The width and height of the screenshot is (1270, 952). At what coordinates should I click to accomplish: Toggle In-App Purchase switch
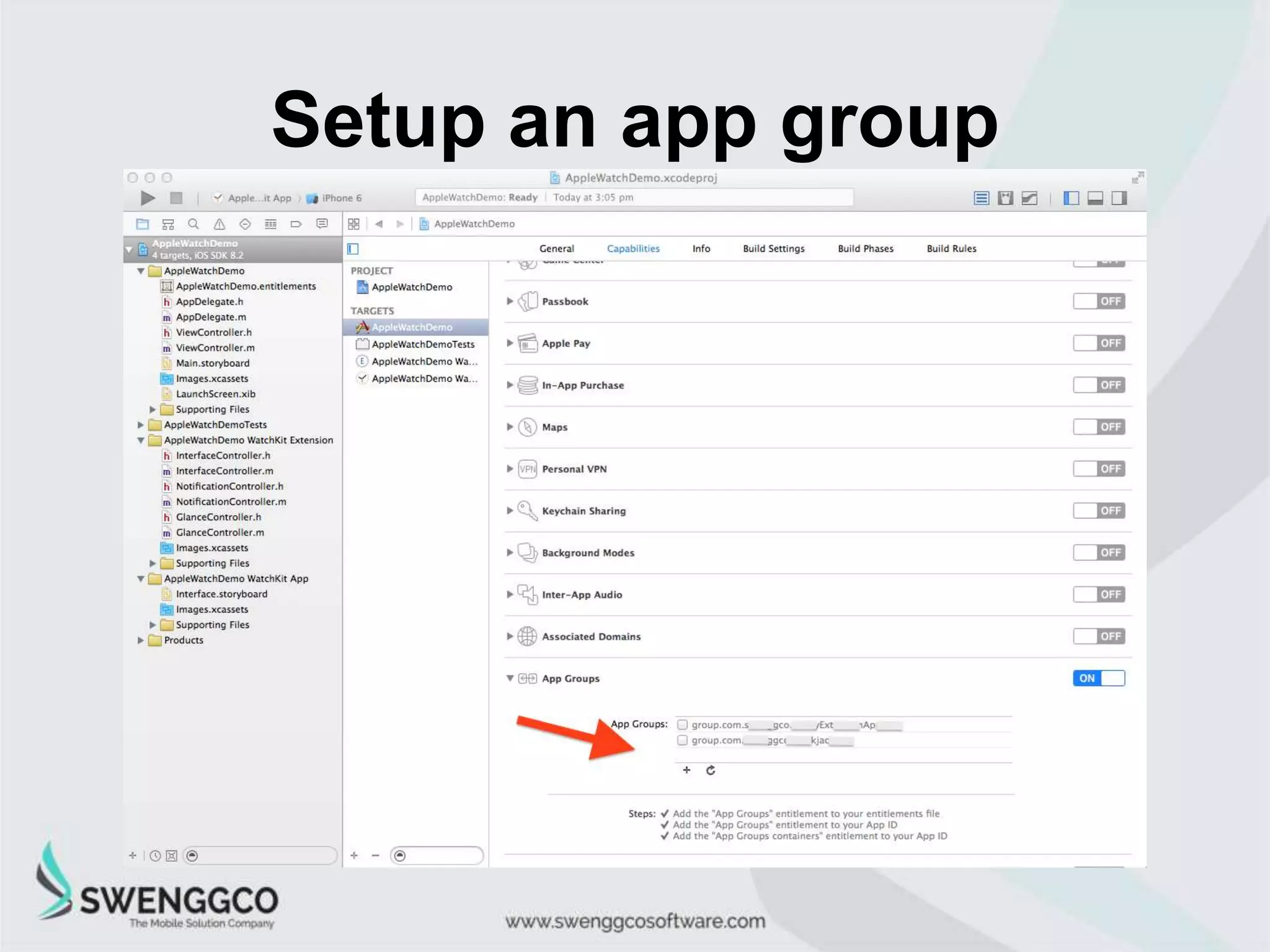click(1099, 385)
